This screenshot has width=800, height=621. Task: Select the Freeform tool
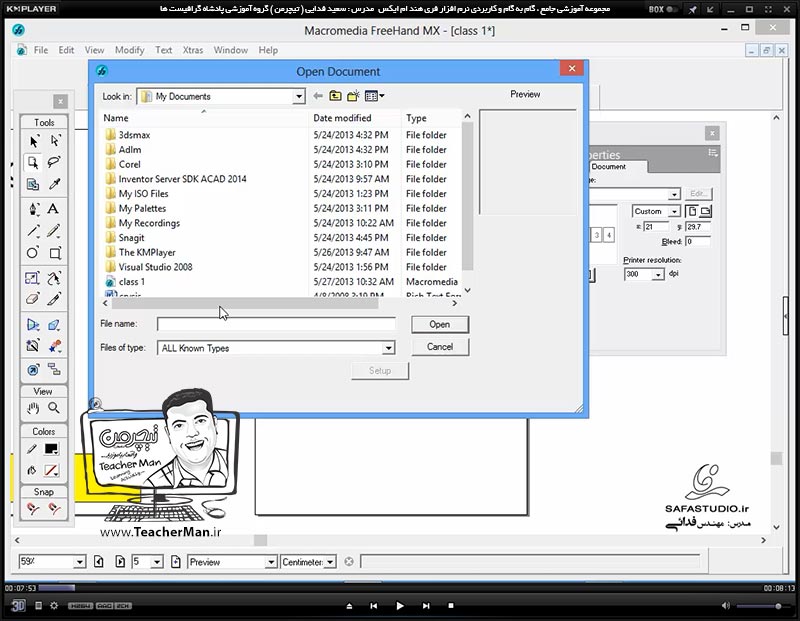coord(54,278)
